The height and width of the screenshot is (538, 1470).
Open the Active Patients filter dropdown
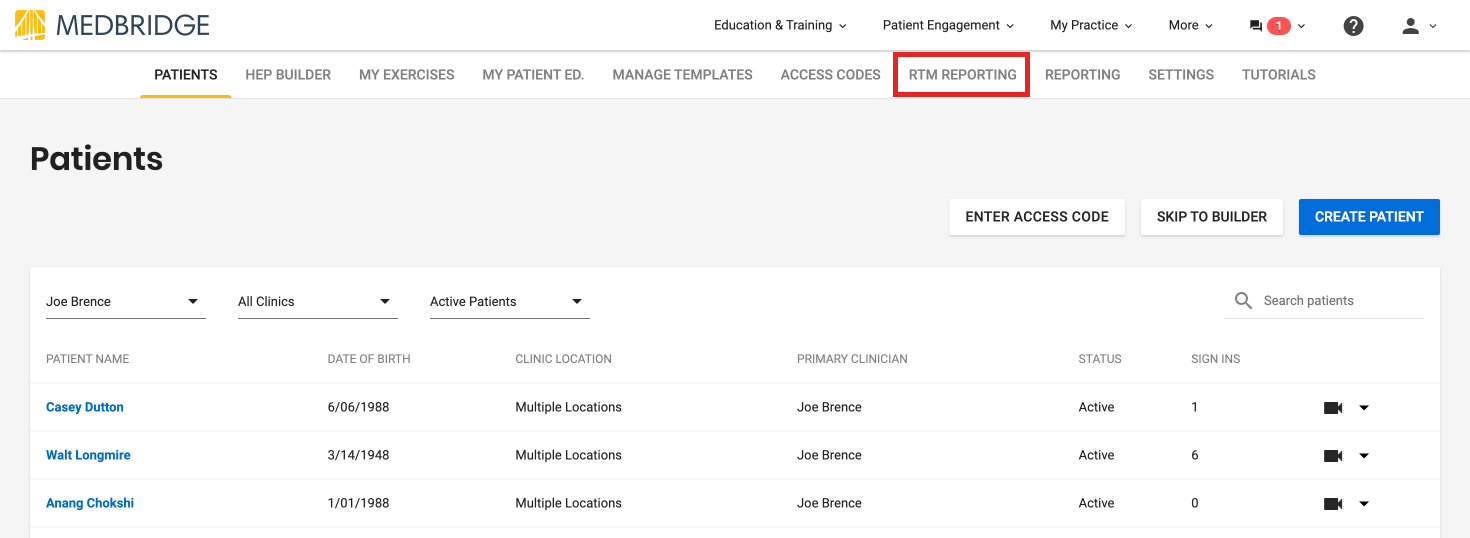[510, 302]
